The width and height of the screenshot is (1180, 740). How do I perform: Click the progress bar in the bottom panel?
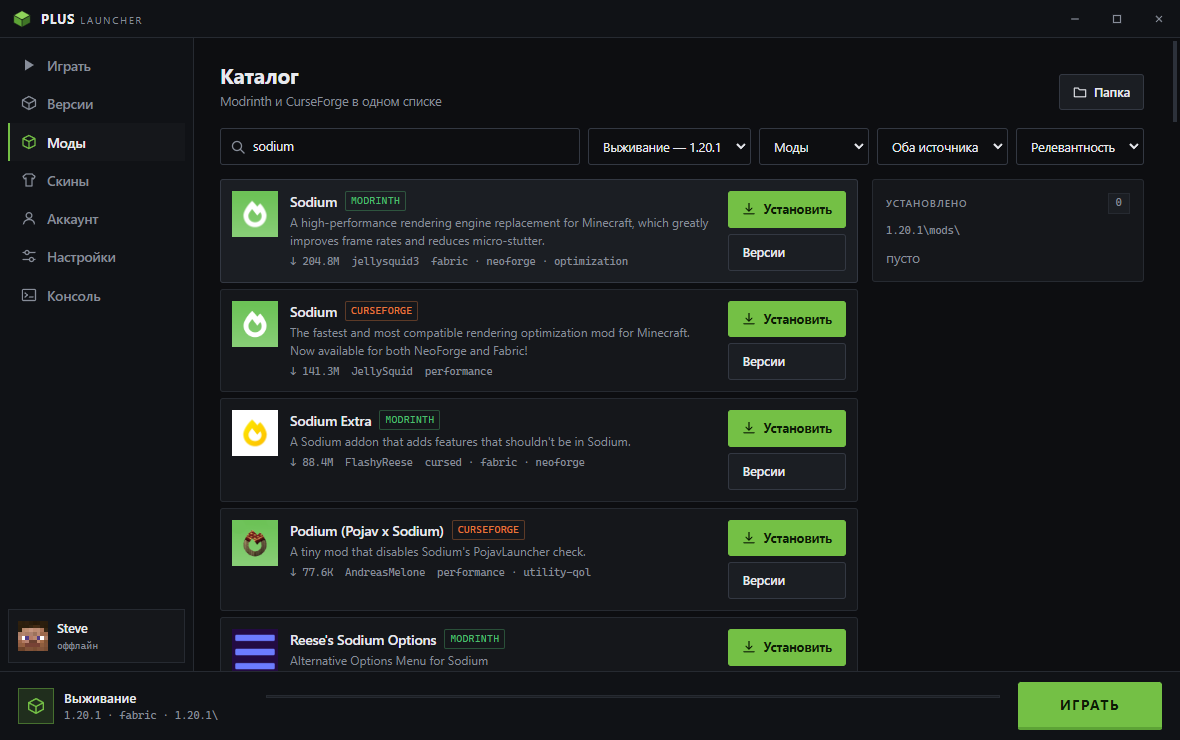point(633,696)
